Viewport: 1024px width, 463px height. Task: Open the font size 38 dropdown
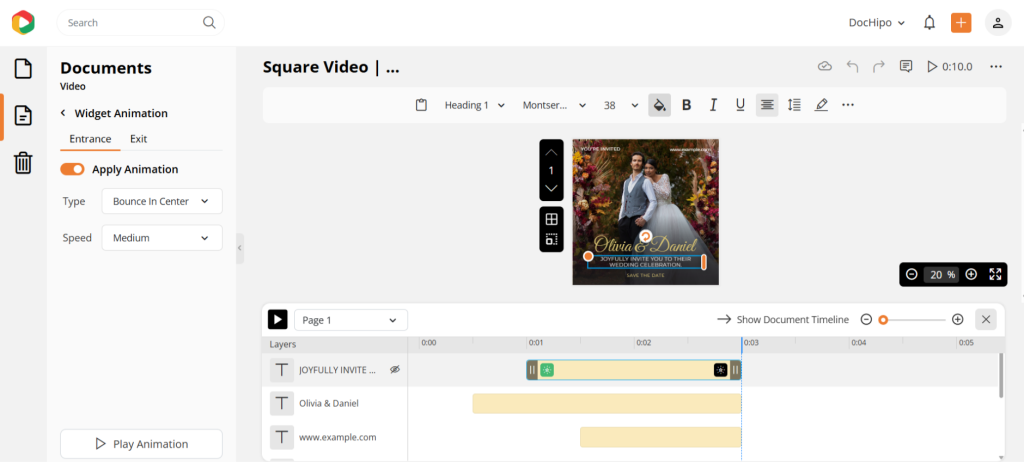(621, 105)
